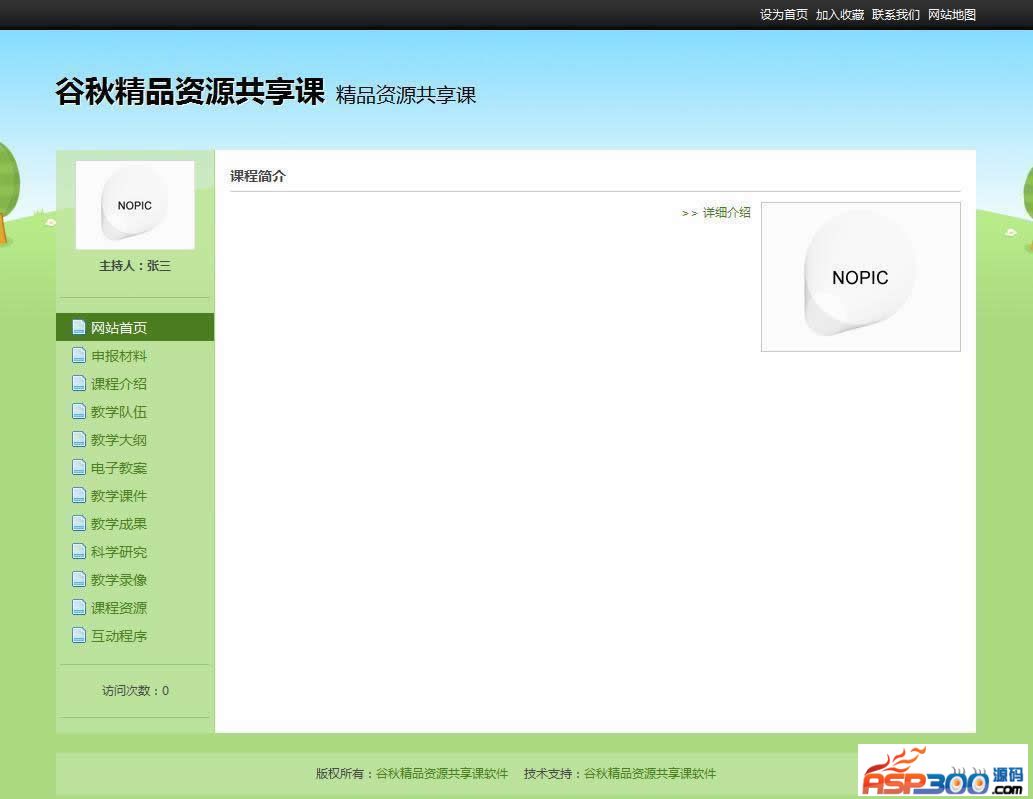The height and width of the screenshot is (799, 1033).
Task: Click the 详细介绍 link in course intro
Action: 726,213
